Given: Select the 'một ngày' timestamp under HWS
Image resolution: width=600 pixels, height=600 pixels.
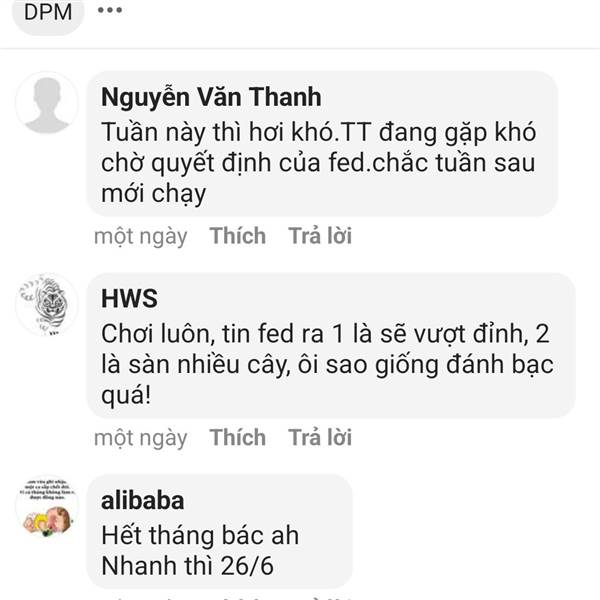Looking at the screenshot, I should (141, 438).
